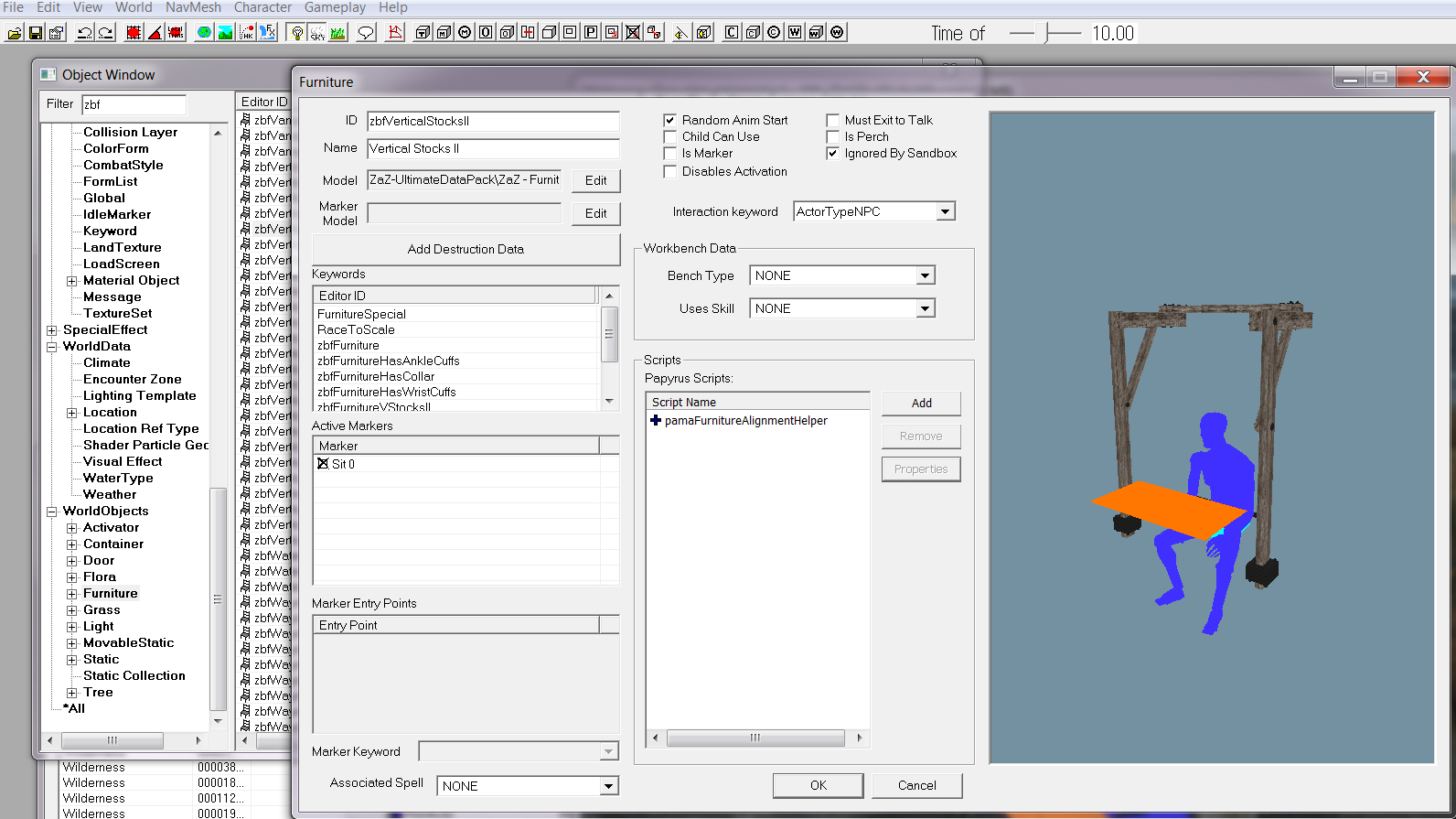Click Edit button next to Marker Model
Viewport: 1456px width, 819px height.
point(596,213)
